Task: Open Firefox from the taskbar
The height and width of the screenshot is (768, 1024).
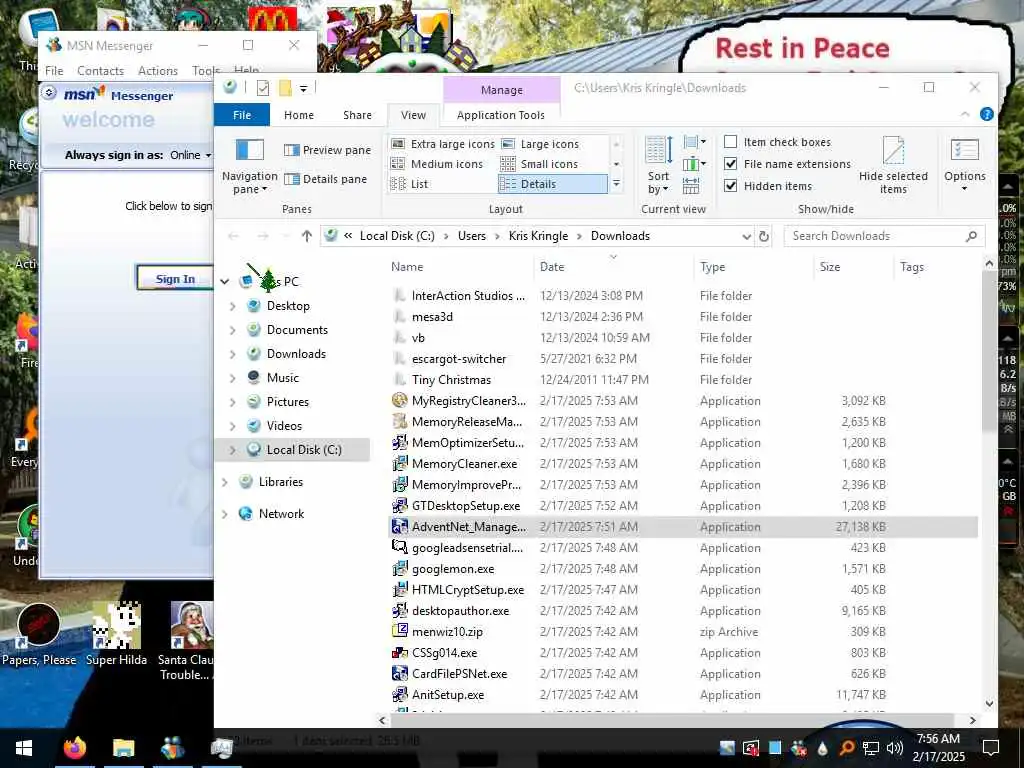Action: [75, 747]
